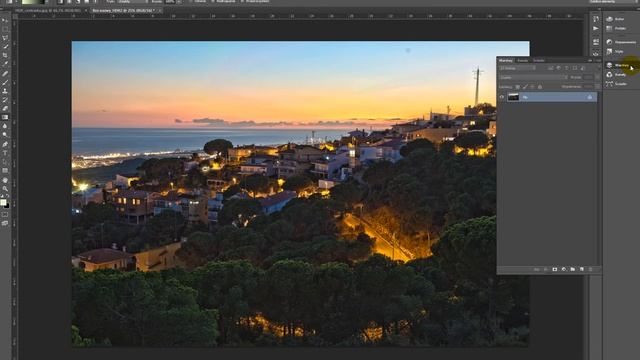
Task: Select the Crop tool
Action: (5, 56)
